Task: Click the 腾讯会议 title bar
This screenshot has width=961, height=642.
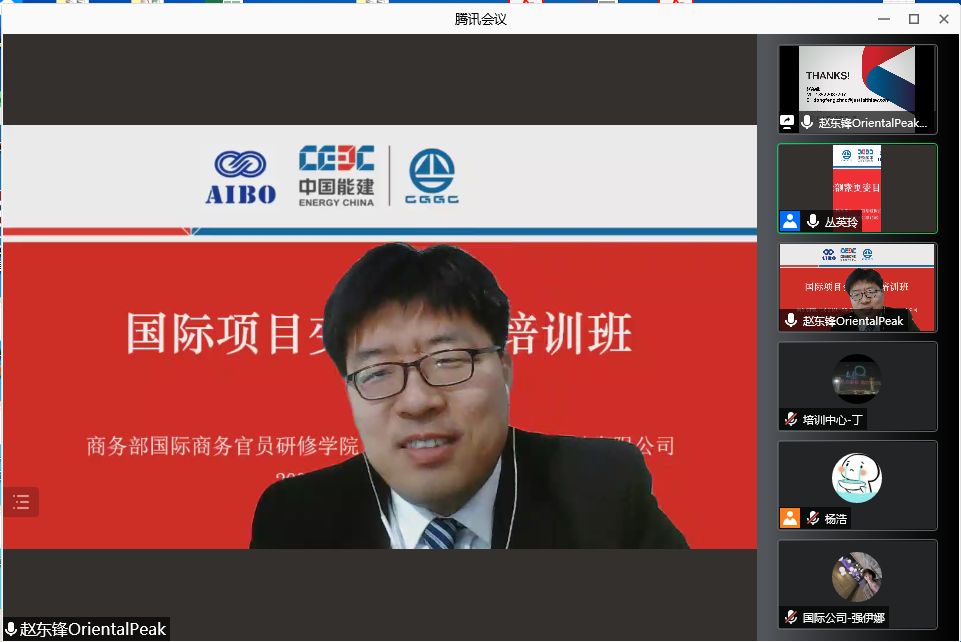Action: point(480,19)
